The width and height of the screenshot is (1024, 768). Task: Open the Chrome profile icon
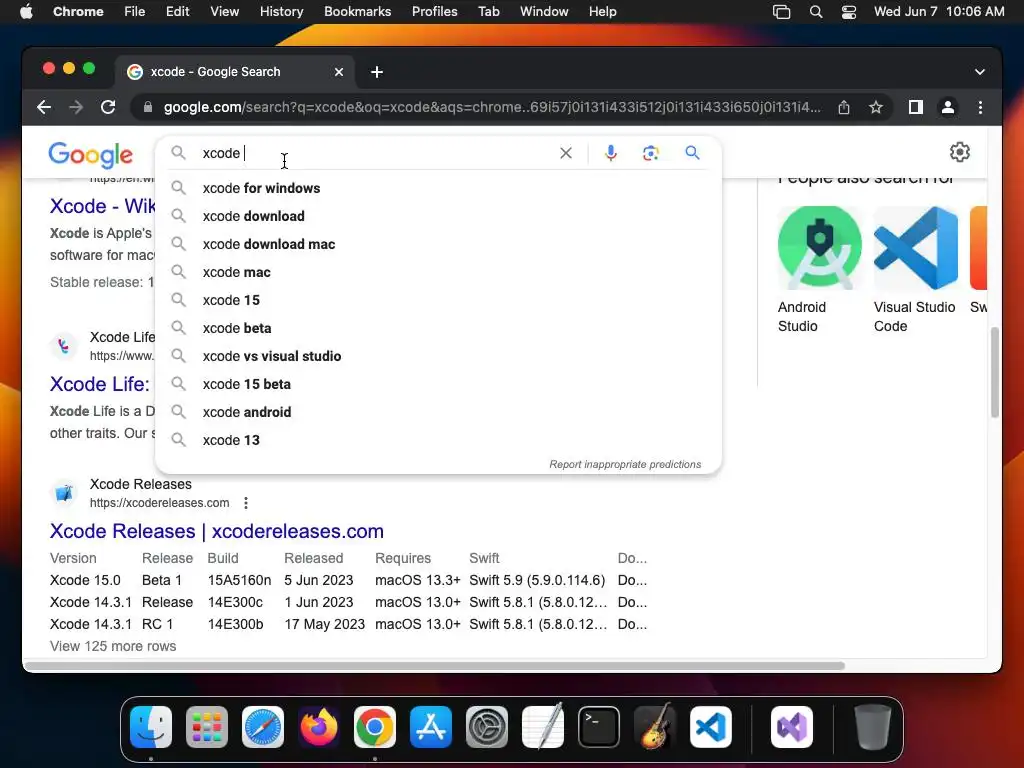coord(948,107)
